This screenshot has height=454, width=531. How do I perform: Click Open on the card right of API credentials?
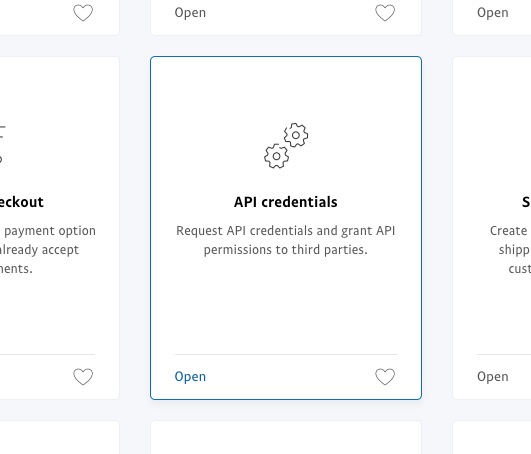tap(493, 376)
